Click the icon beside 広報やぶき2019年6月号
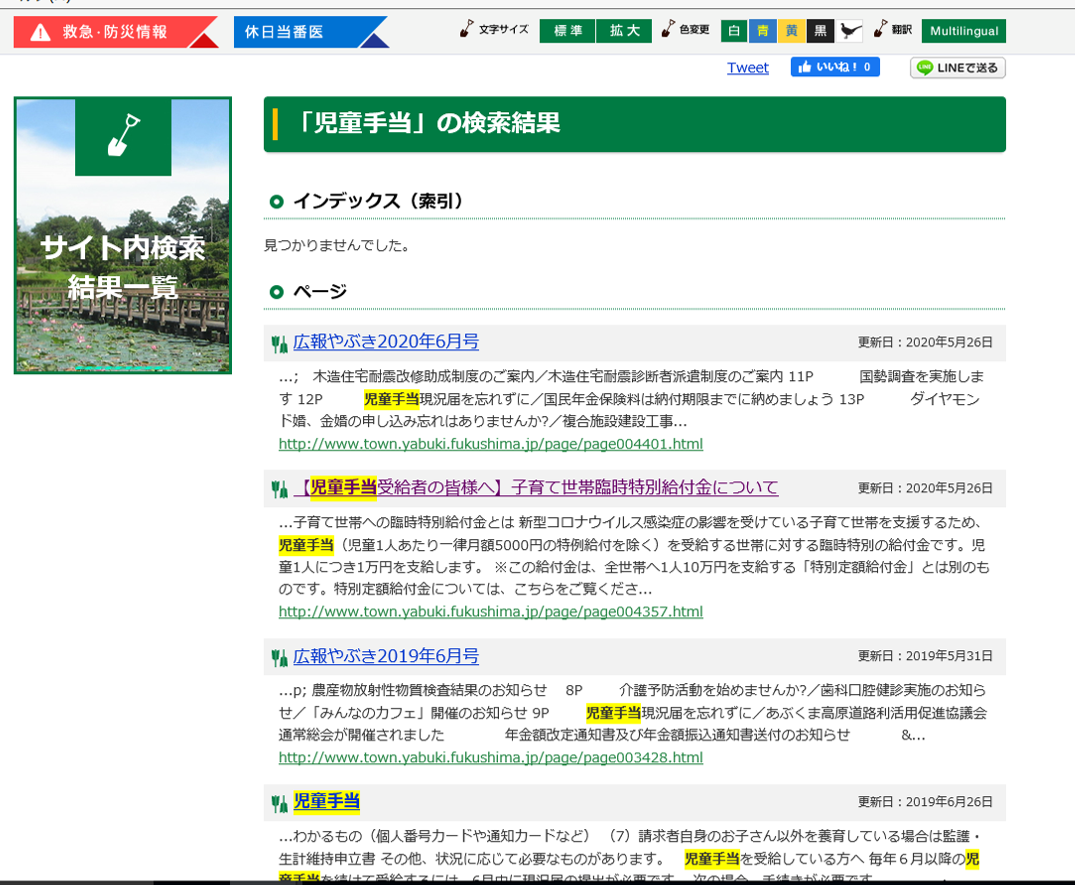The image size is (1075, 885). tap(279, 658)
